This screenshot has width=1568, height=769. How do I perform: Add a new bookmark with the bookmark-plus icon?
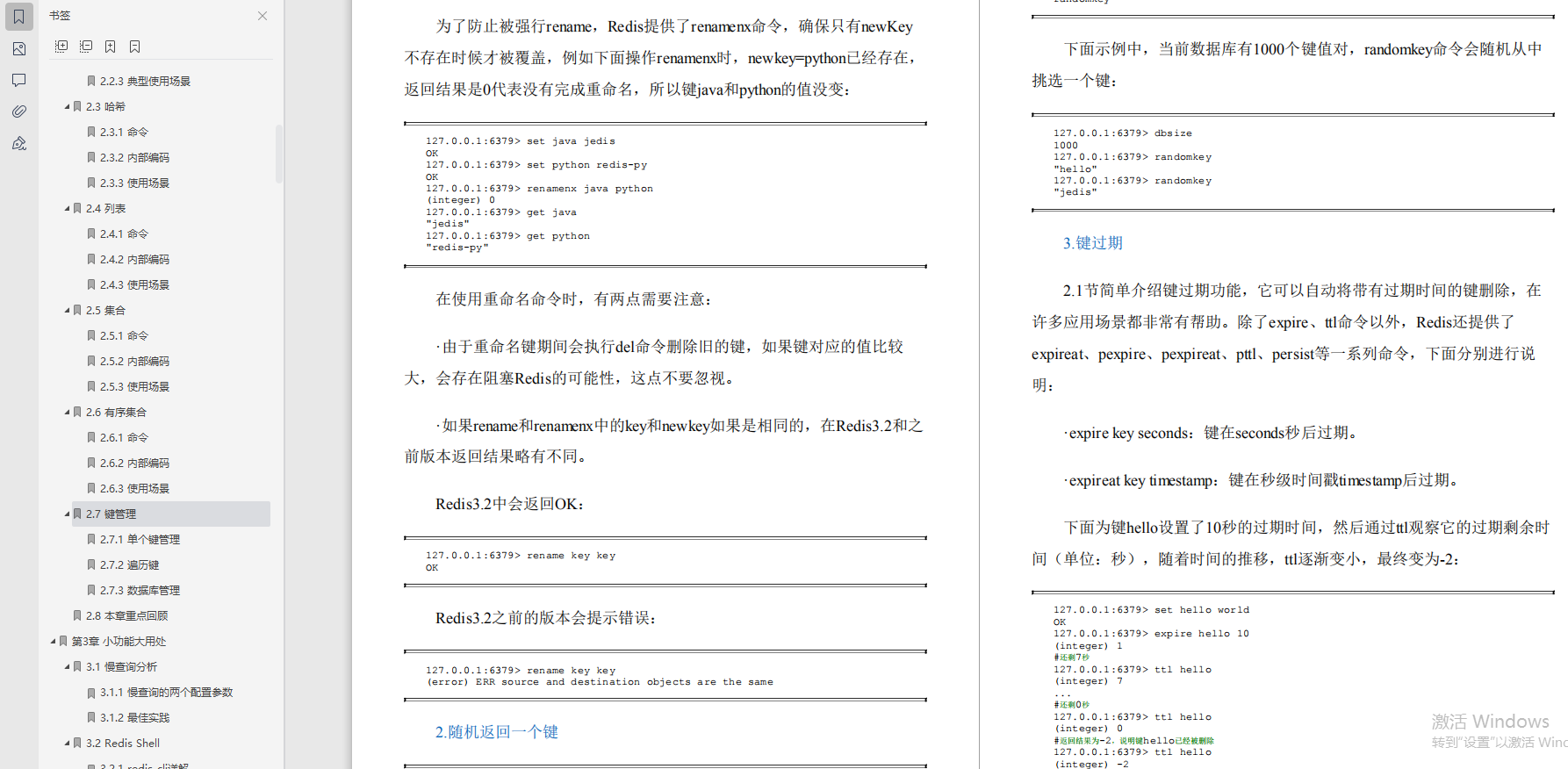tap(111, 47)
